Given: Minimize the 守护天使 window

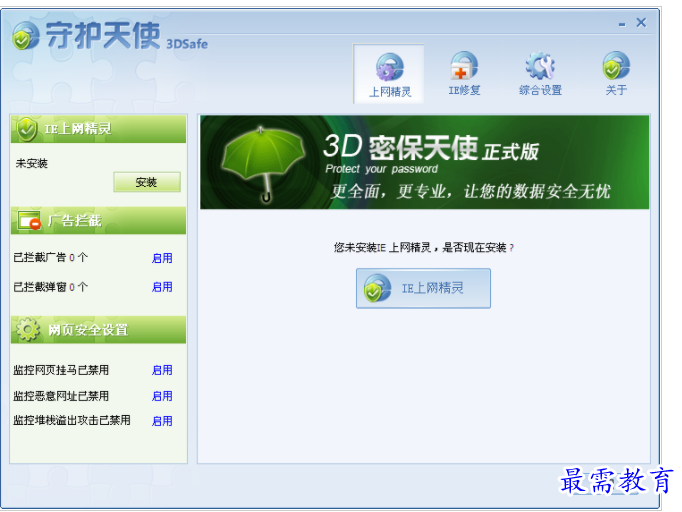Looking at the screenshot, I should point(622,24).
